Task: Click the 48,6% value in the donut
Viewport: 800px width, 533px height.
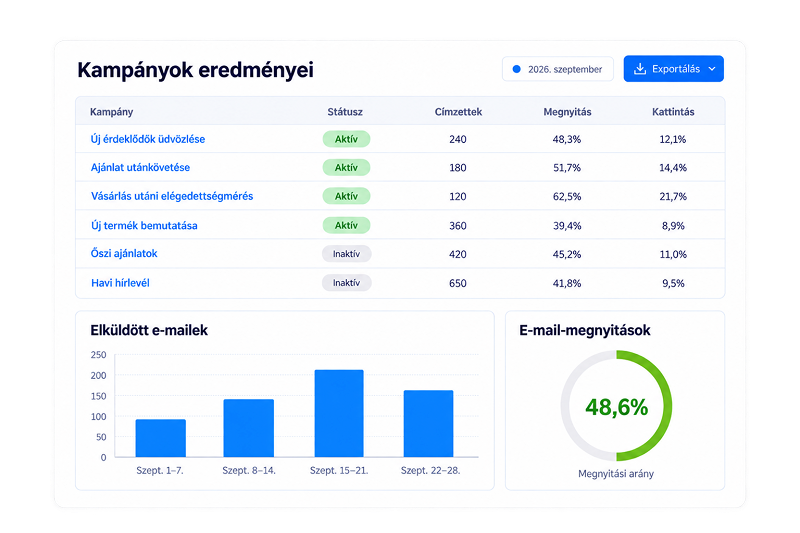Action: tap(616, 407)
